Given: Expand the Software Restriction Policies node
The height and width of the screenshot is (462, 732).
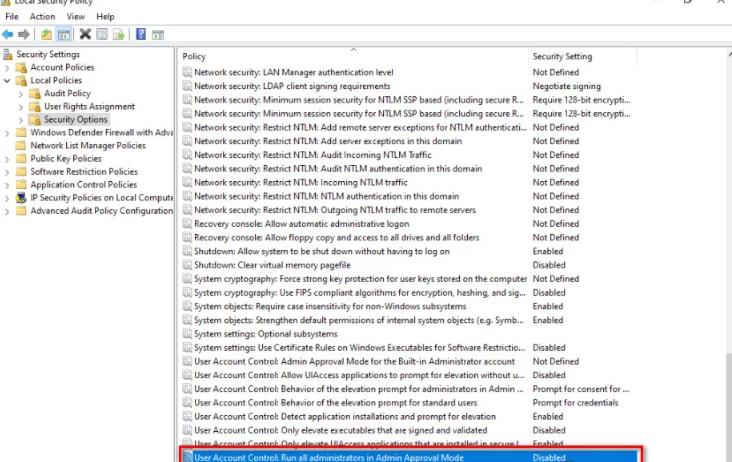Looking at the screenshot, I should pos(7,172).
